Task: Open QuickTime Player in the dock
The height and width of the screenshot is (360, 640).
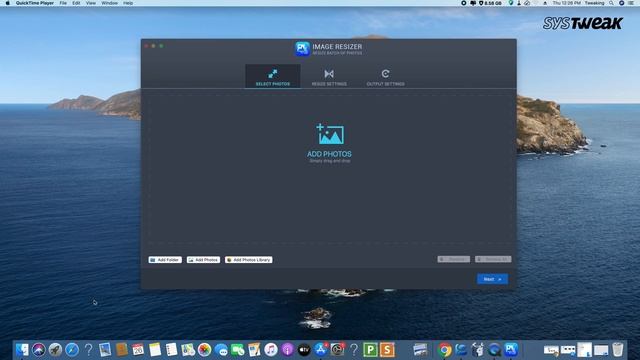Action: click(494, 350)
